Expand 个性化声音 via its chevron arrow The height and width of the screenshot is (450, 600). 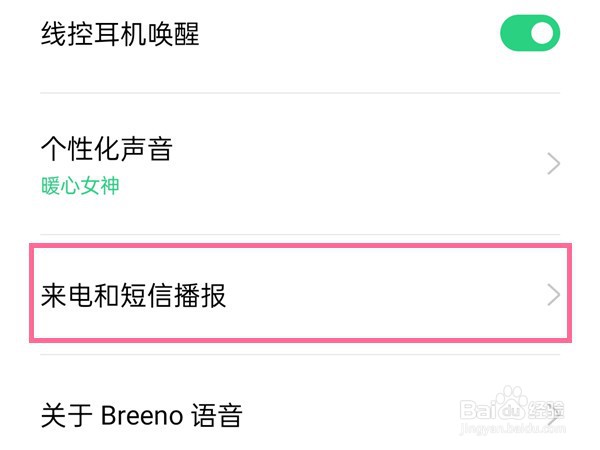[x=554, y=165]
